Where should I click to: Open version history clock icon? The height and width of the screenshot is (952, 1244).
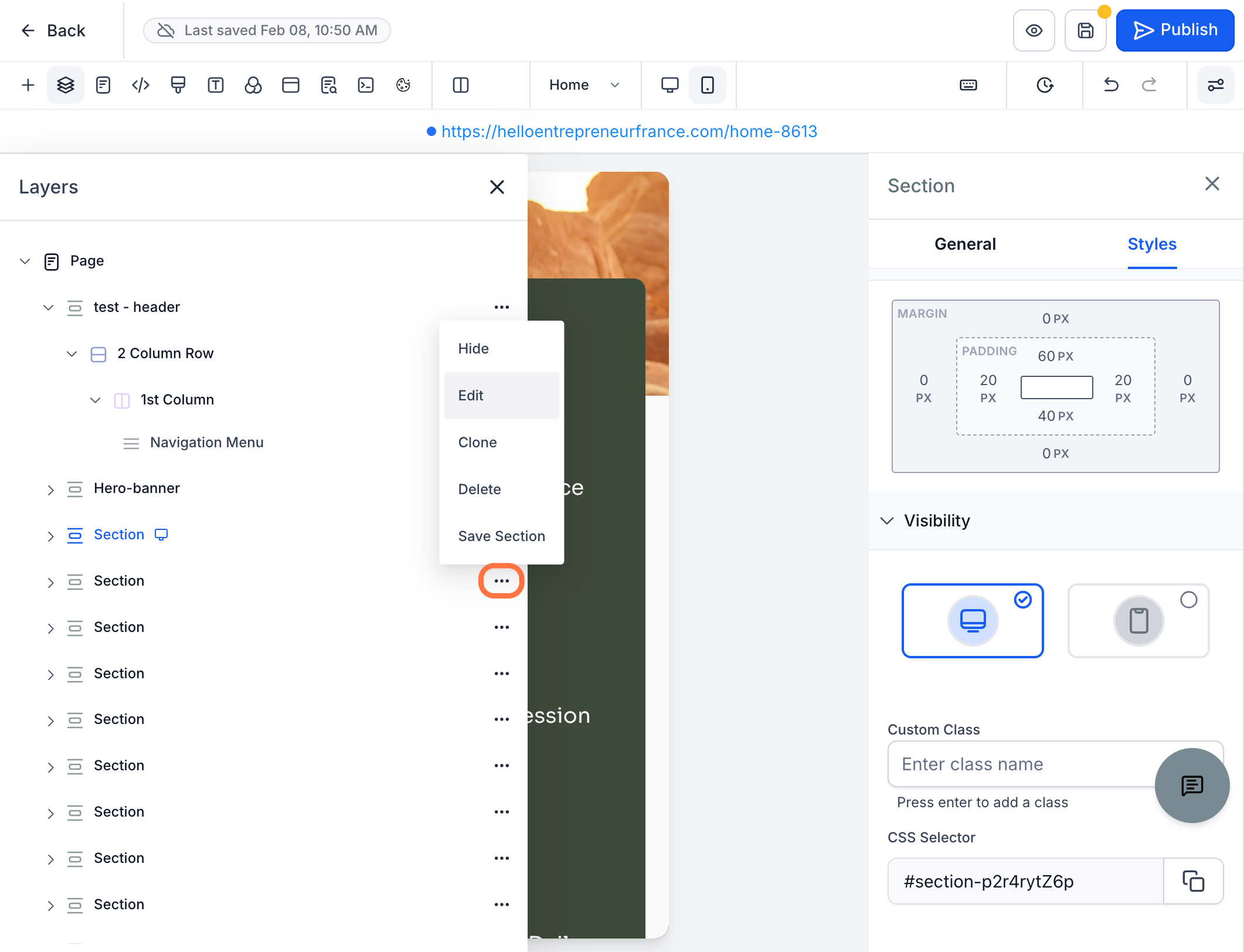point(1045,85)
